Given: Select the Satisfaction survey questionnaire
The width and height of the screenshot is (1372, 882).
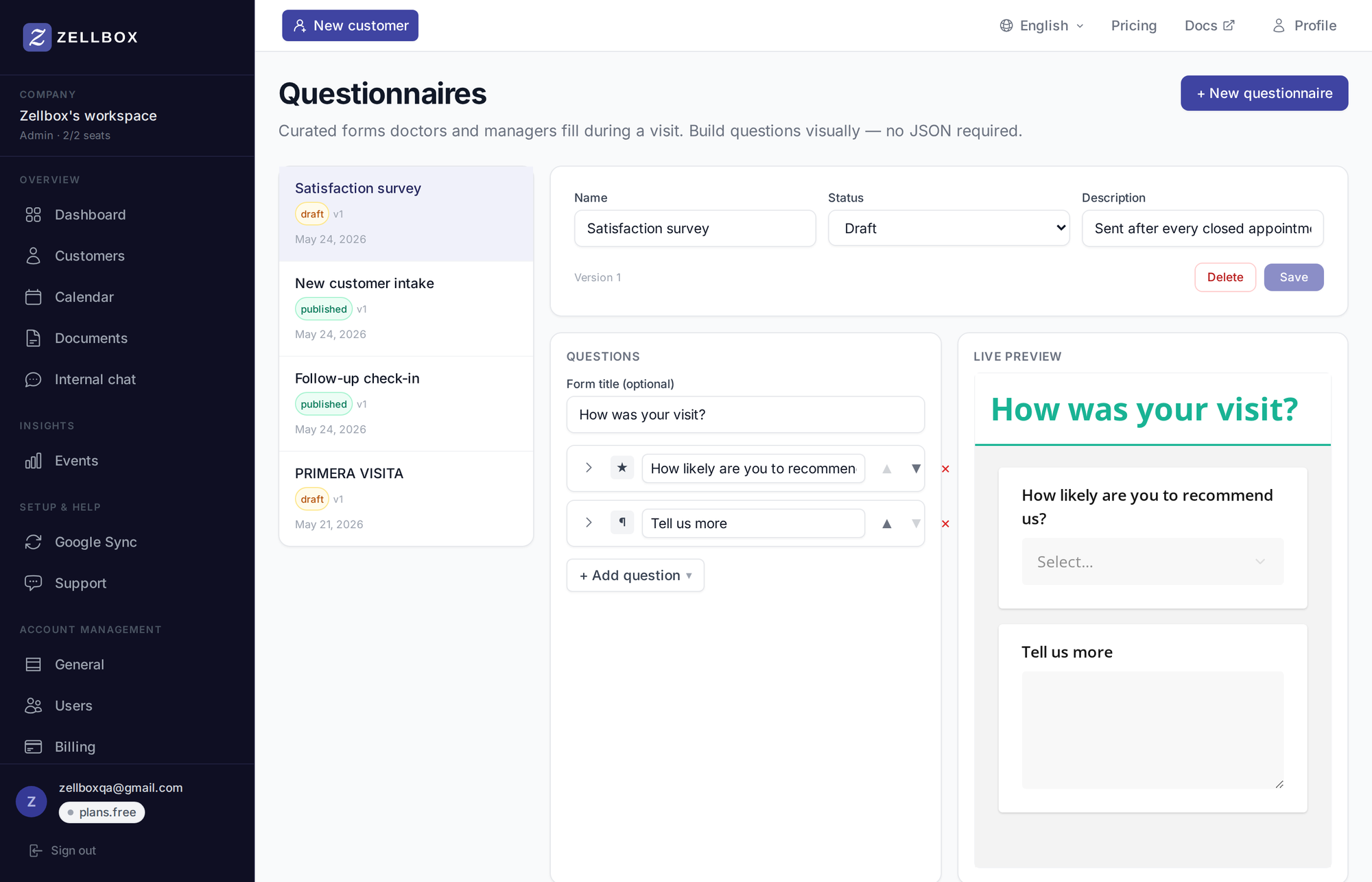Looking at the screenshot, I should pos(406,213).
